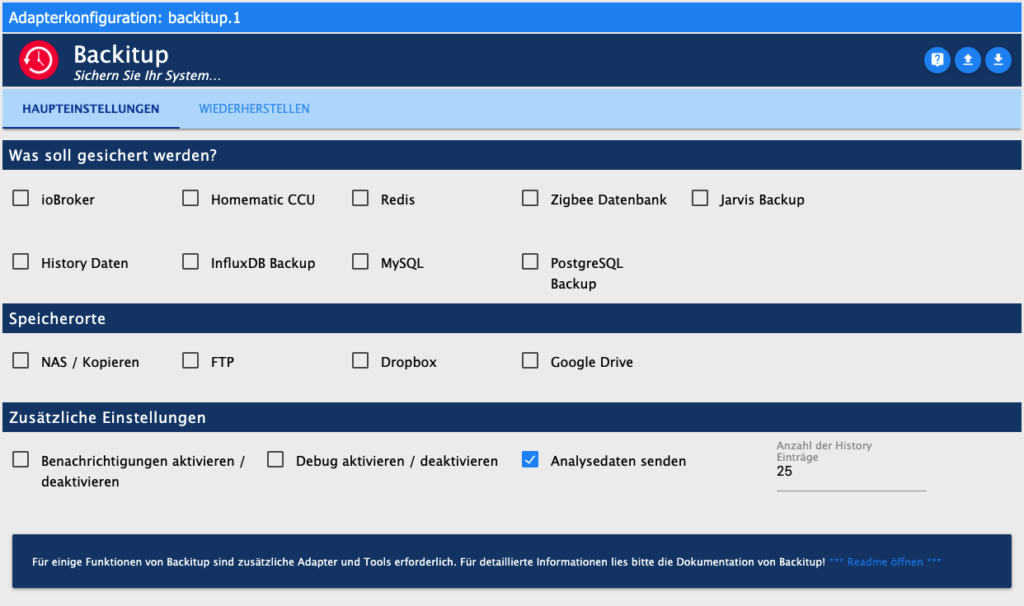The width and height of the screenshot is (1024, 606).
Task: Toggle Benachrichtigungen aktivieren checkbox
Action: (21, 460)
